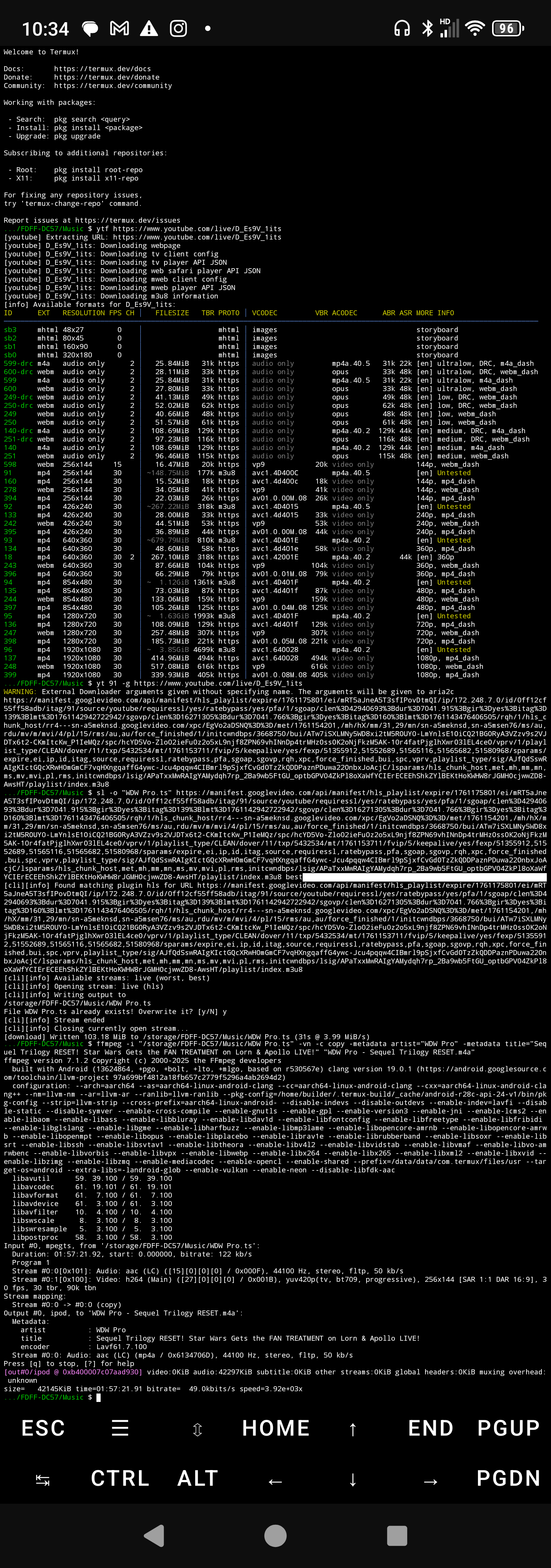Tap the Bluetooth status icon

tap(427, 28)
